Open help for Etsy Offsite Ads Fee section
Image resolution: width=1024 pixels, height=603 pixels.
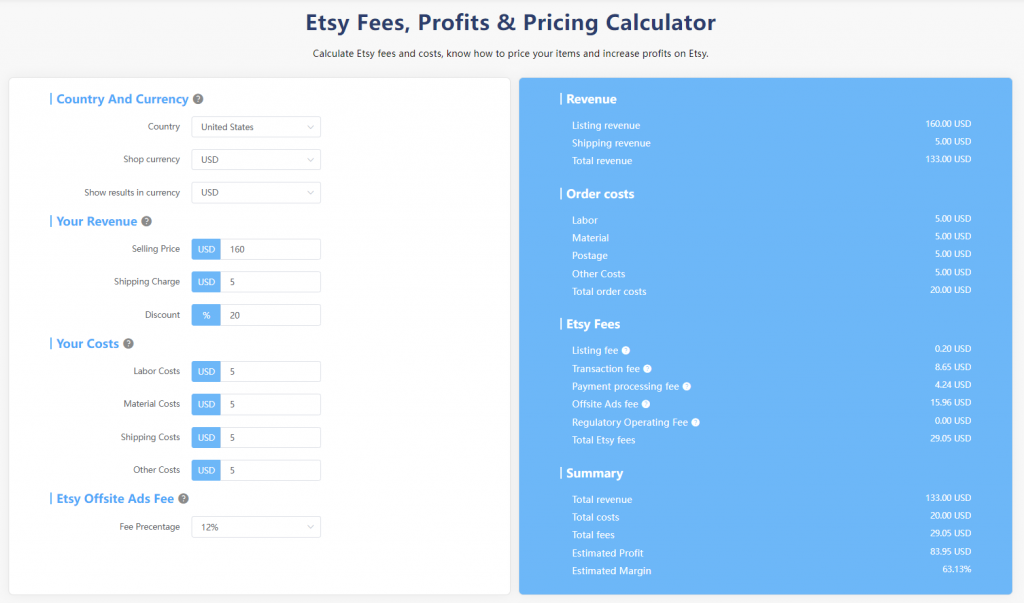[x=183, y=498]
